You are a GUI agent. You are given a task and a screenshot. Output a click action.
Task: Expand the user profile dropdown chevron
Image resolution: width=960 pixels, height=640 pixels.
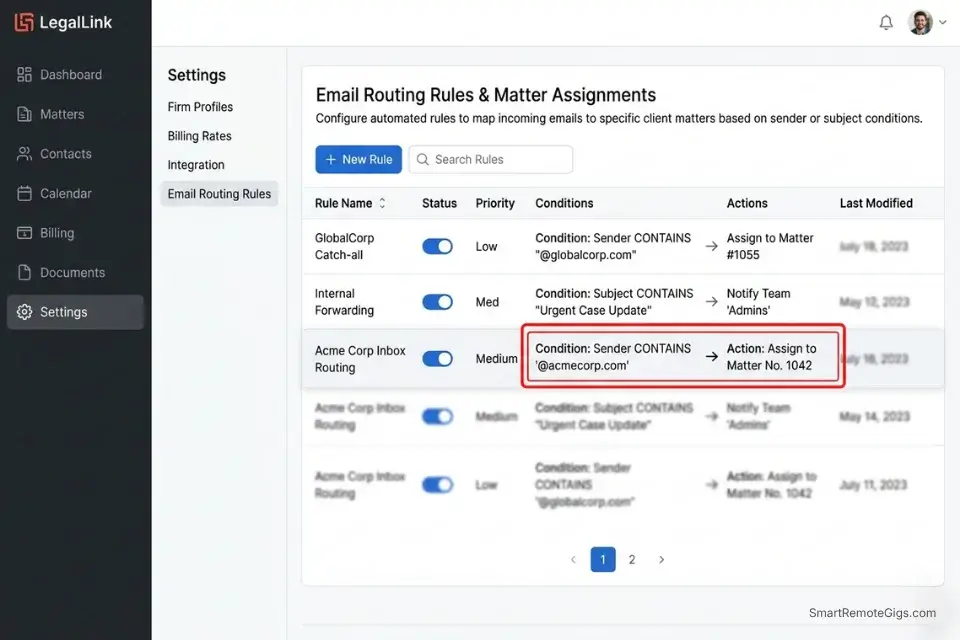point(943,22)
